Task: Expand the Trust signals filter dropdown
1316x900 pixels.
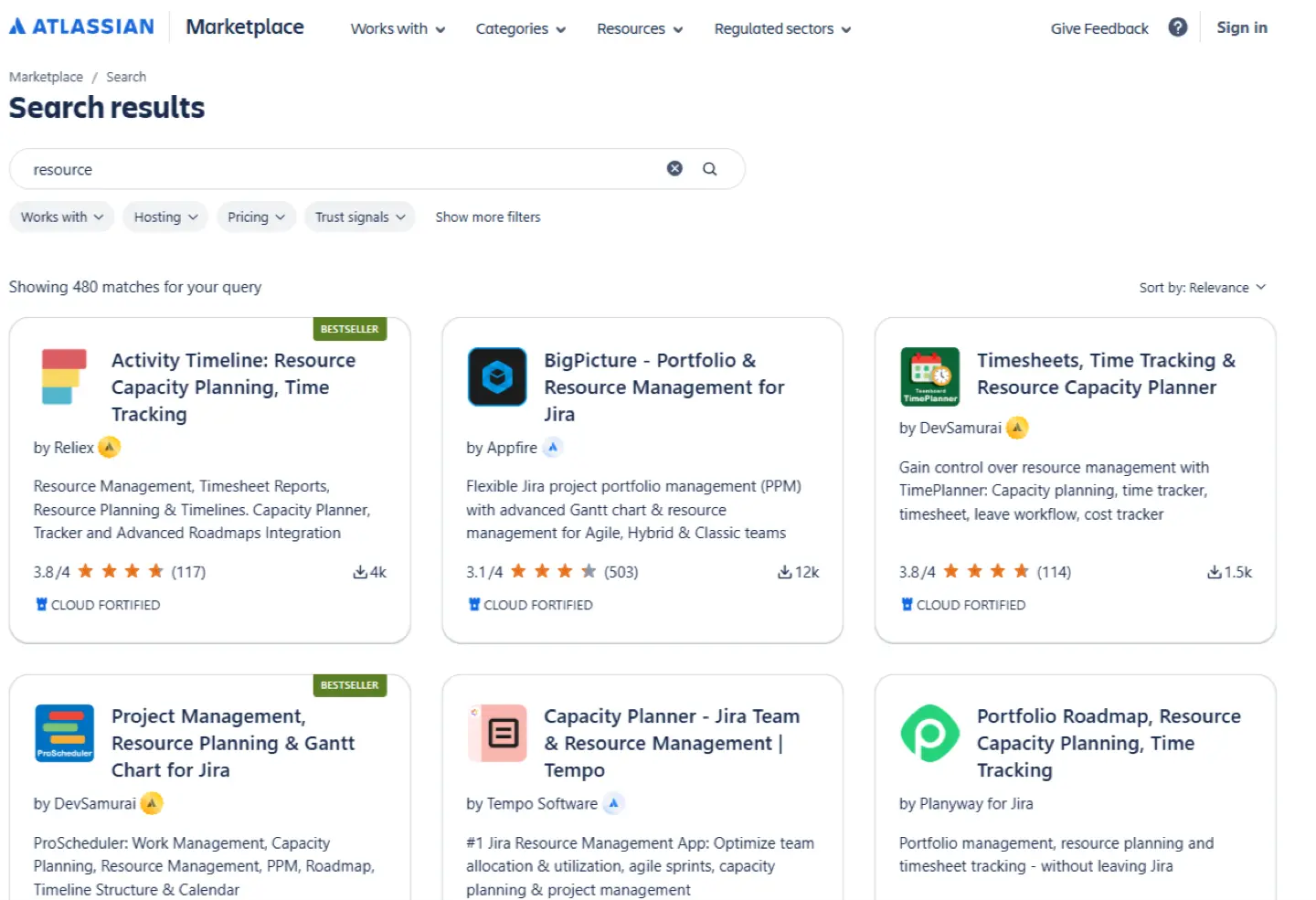Action: (360, 217)
